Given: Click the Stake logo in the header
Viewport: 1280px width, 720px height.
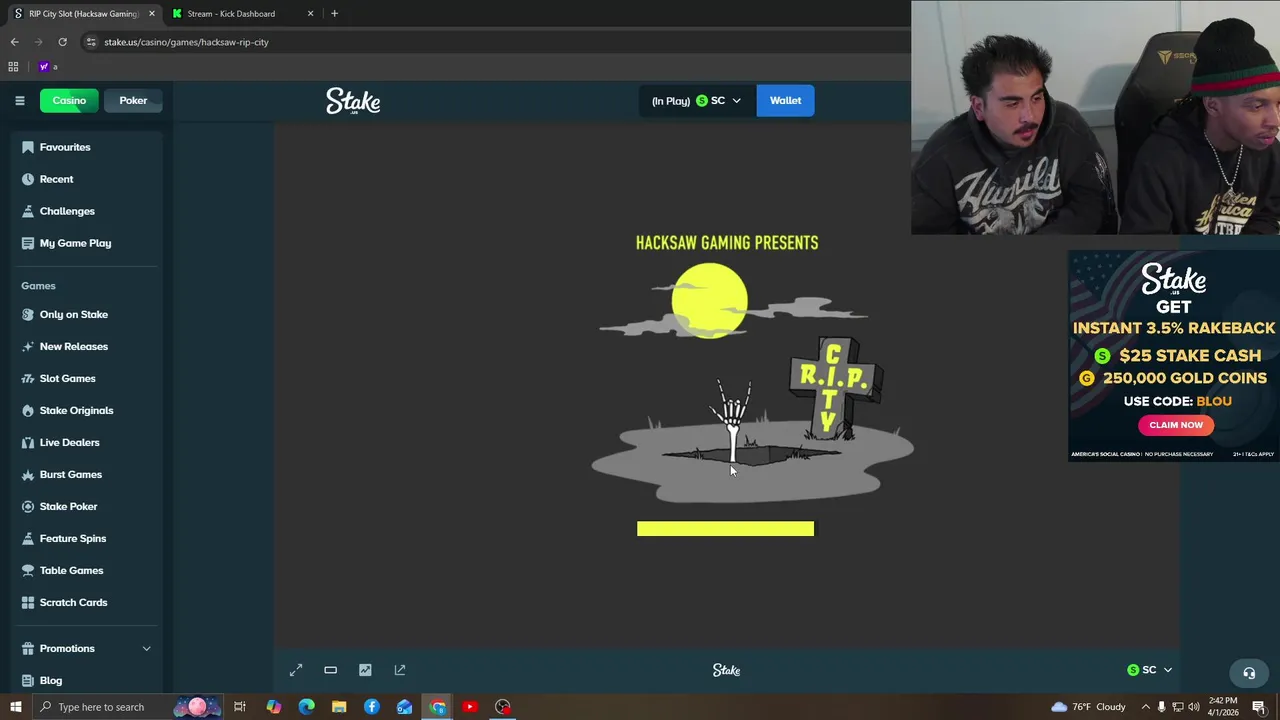Looking at the screenshot, I should 353,101.
